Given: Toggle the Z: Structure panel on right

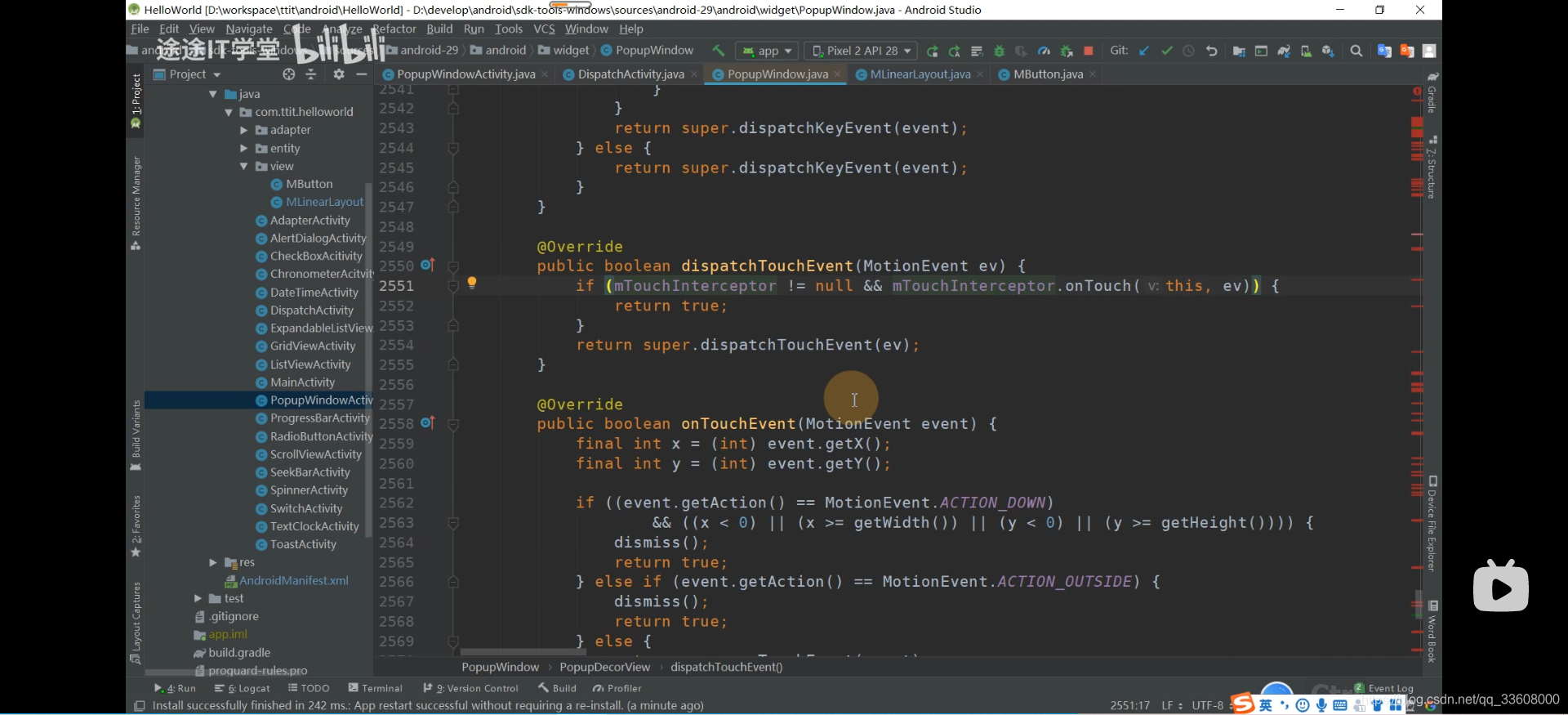Looking at the screenshot, I should click(x=1432, y=168).
